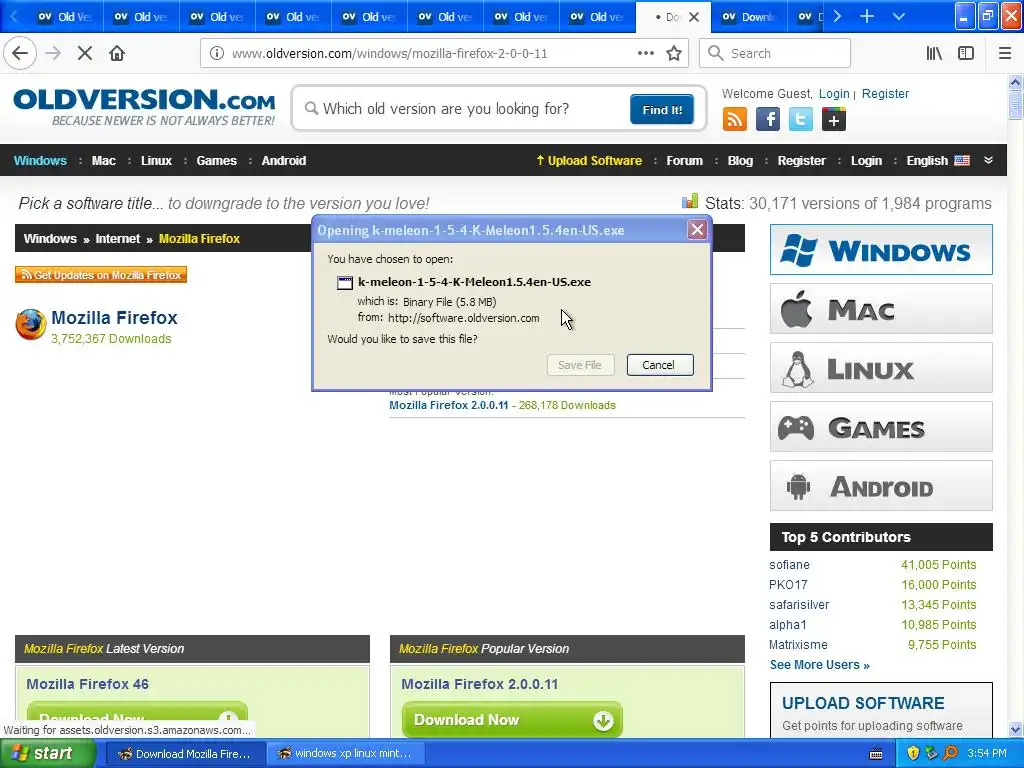Click the Google plus share icon
Image resolution: width=1024 pixels, height=768 pixels.
pos(833,120)
